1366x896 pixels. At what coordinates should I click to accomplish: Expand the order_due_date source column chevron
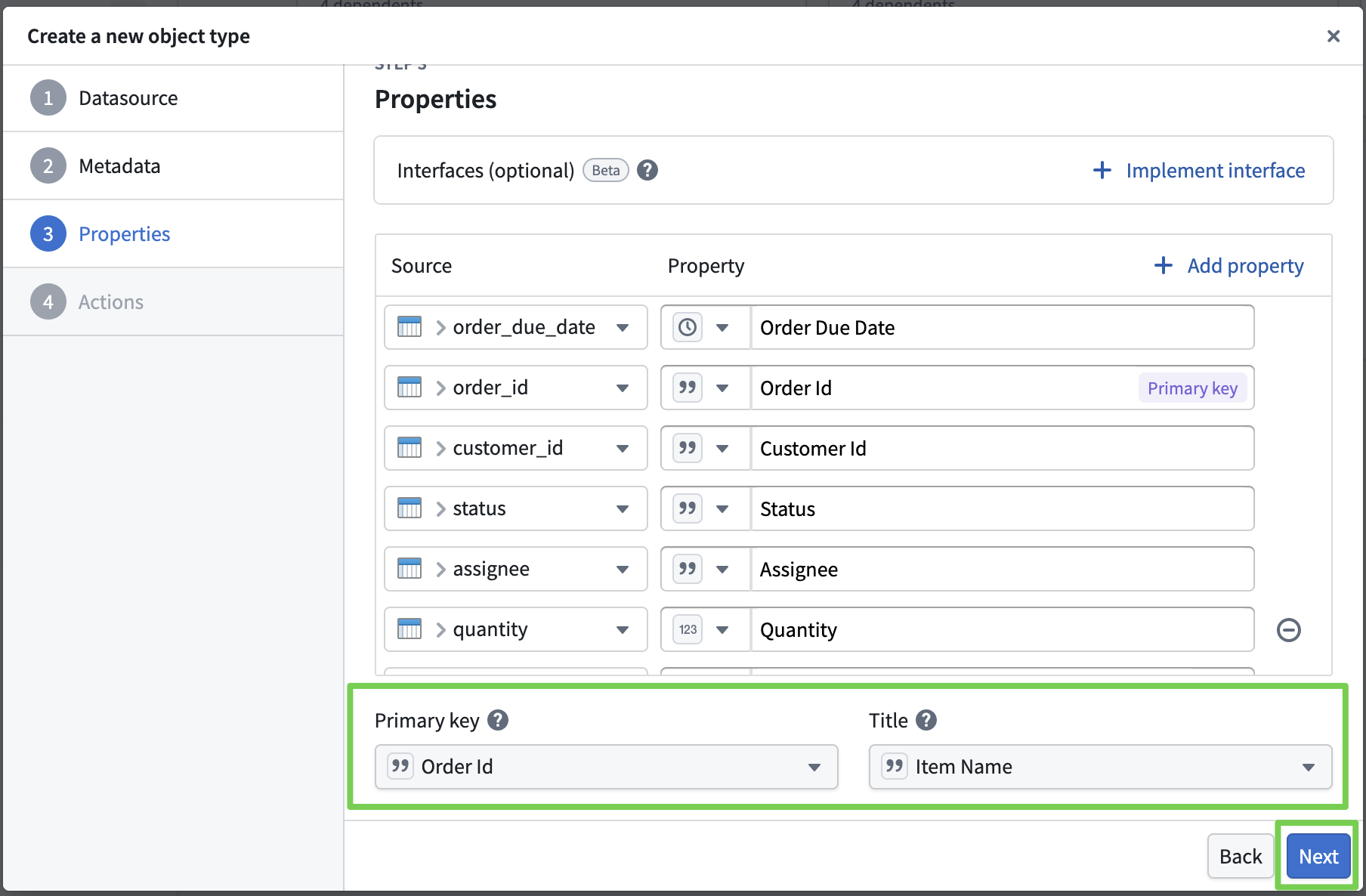coord(440,327)
